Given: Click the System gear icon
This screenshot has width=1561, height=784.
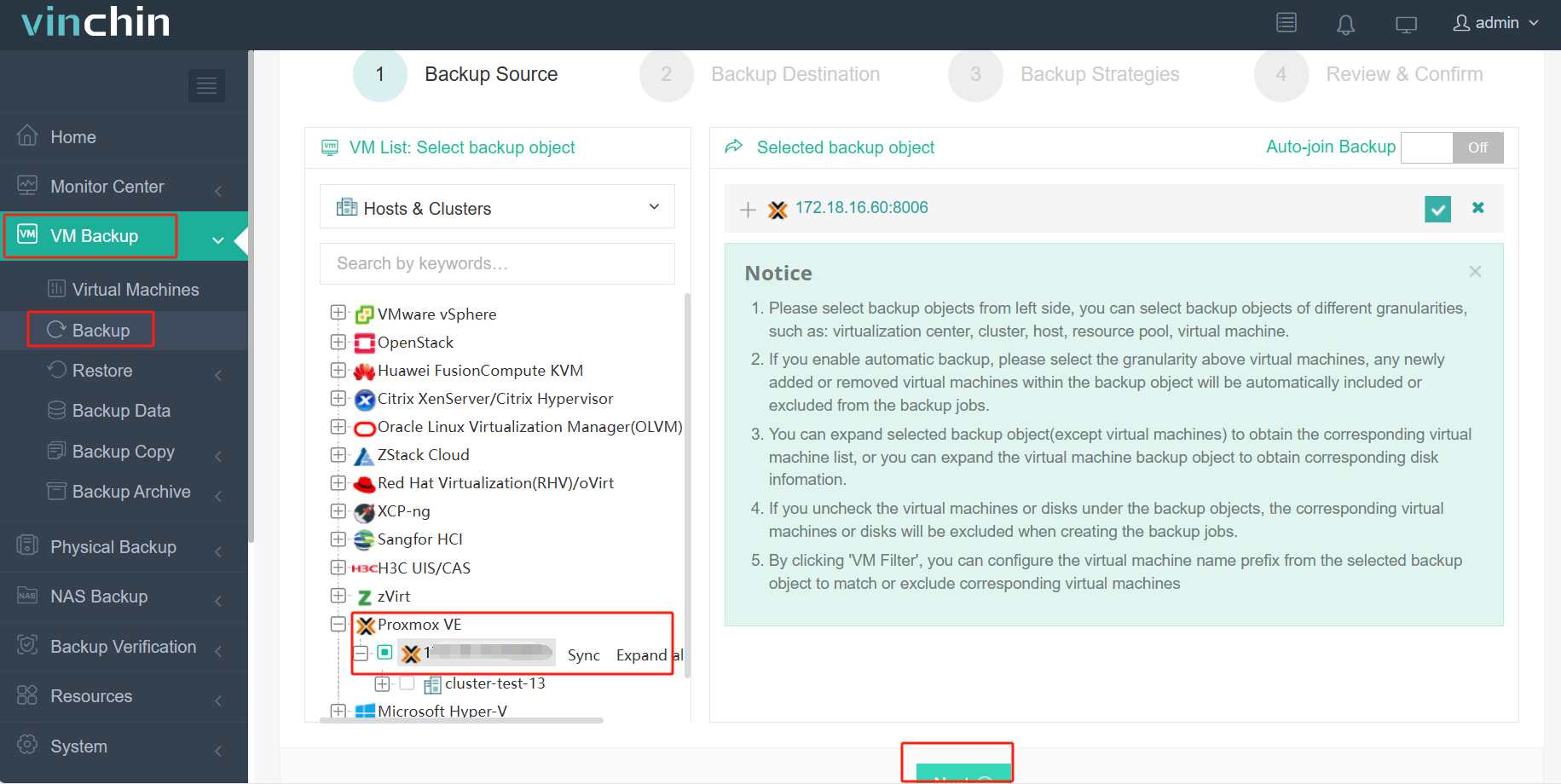Looking at the screenshot, I should [x=26, y=746].
